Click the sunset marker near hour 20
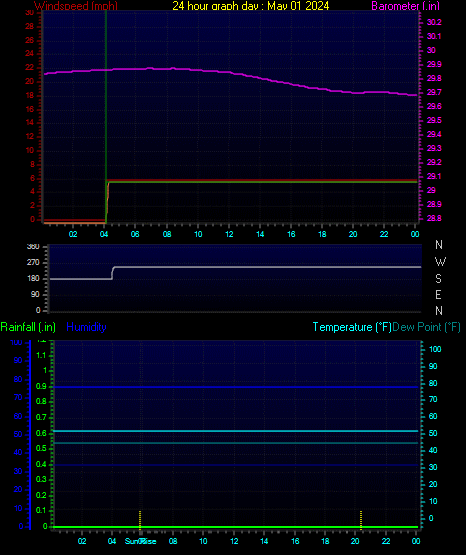 [x=361, y=520]
